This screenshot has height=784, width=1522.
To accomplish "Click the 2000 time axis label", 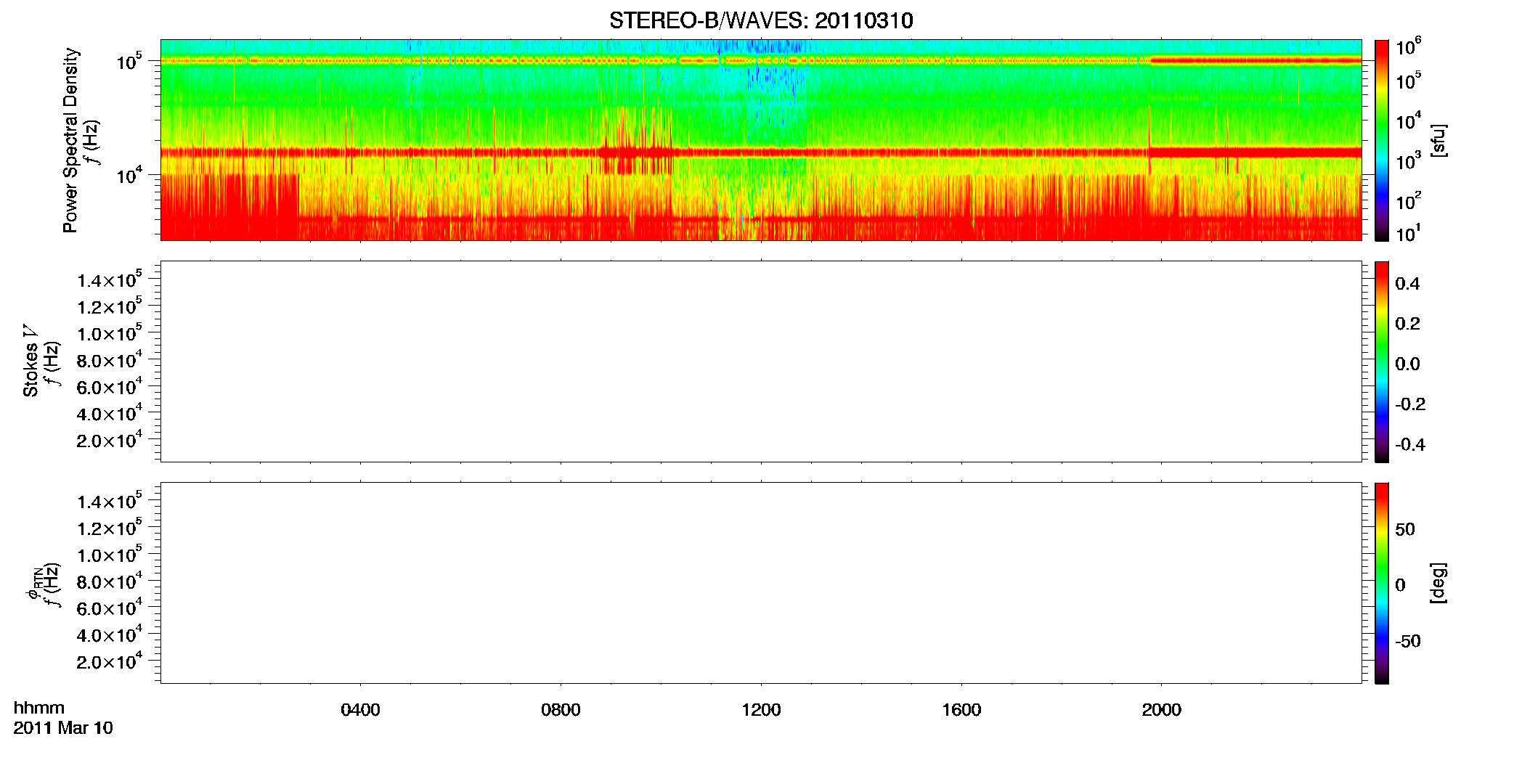I will [x=1161, y=710].
